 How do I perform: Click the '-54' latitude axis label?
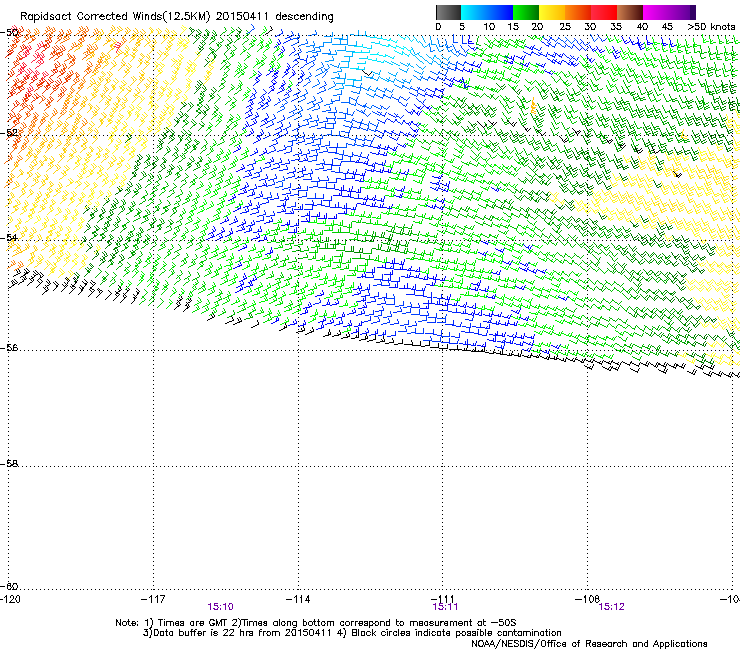click(x=9, y=237)
